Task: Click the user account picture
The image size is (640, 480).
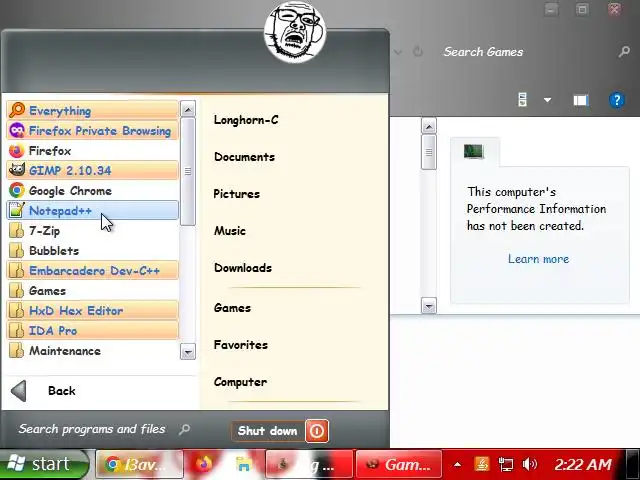Action: [295, 31]
